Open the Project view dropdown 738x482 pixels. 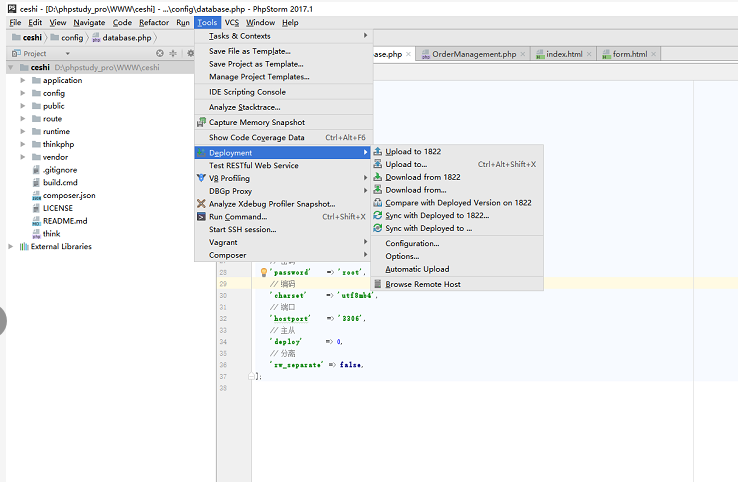(68, 53)
